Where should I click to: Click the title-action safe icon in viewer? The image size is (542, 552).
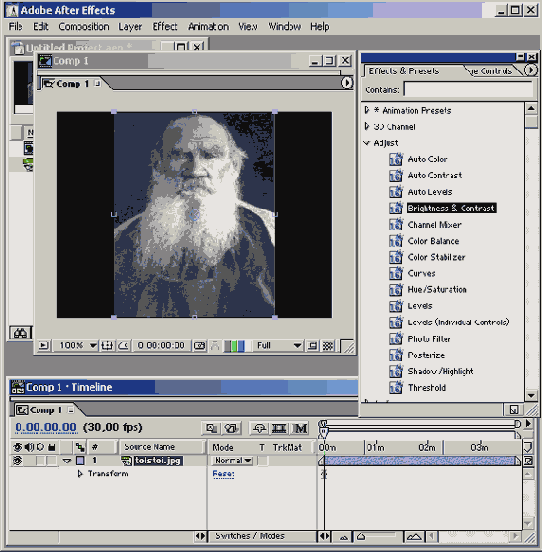pyautogui.click(x=107, y=345)
